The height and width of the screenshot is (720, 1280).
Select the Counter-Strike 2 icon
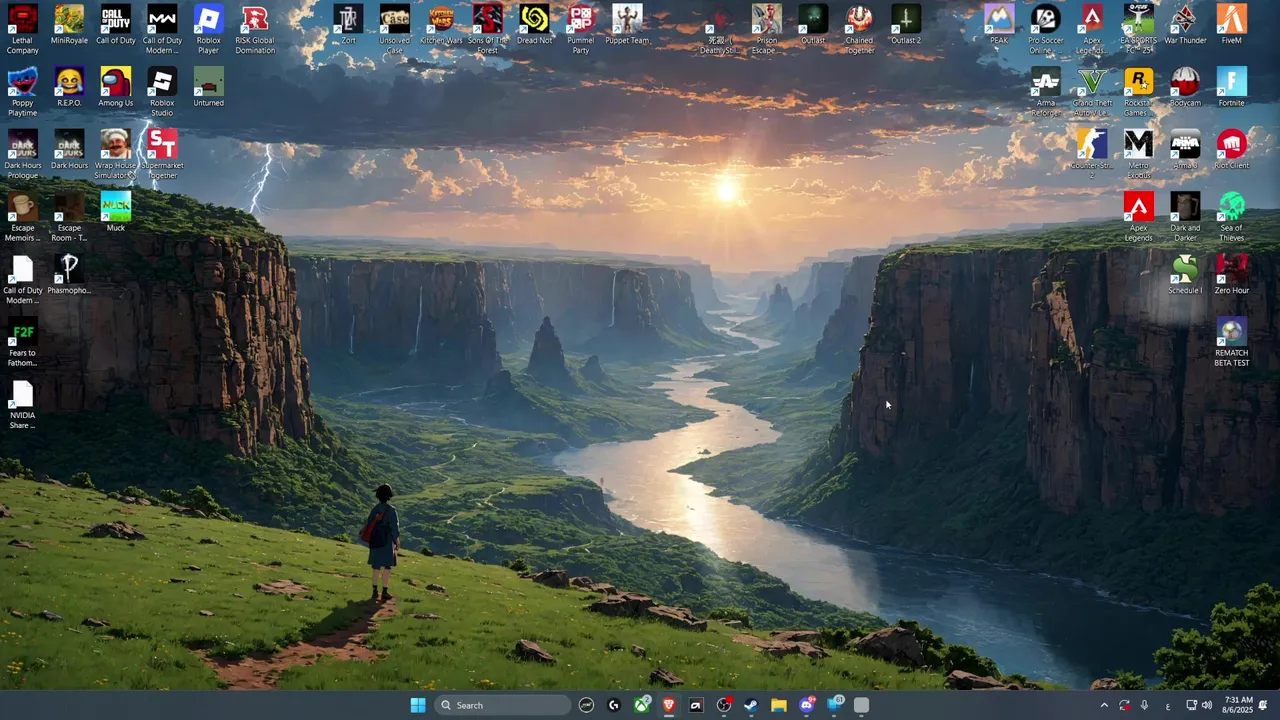1092,154
